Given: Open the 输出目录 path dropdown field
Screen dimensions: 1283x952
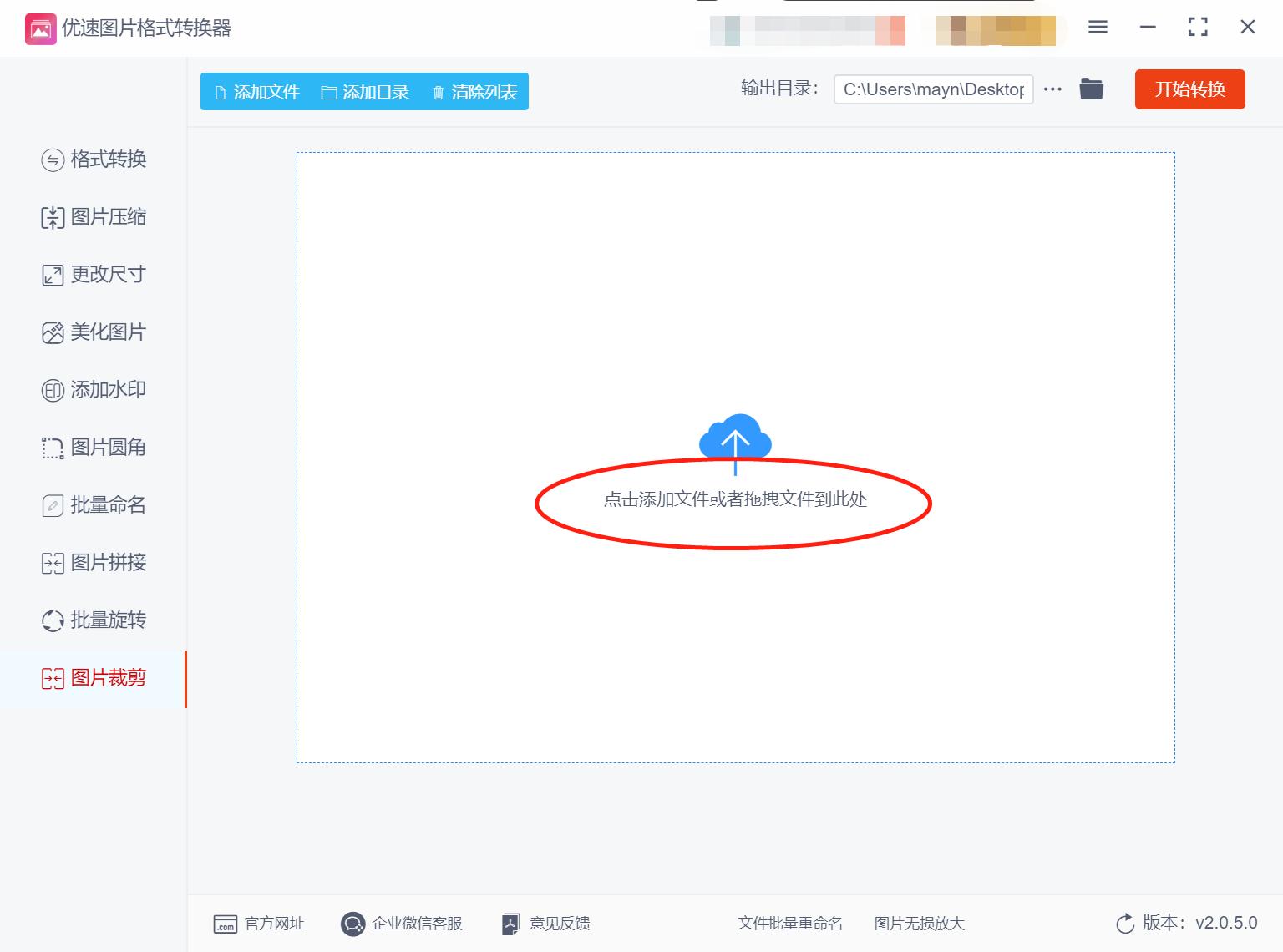Looking at the screenshot, I should pos(933,89).
